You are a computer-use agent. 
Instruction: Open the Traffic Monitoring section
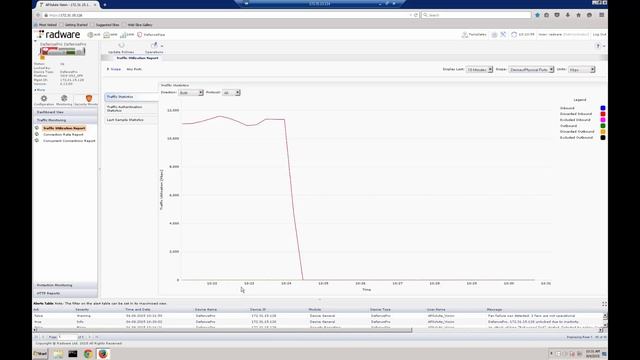(x=65, y=120)
